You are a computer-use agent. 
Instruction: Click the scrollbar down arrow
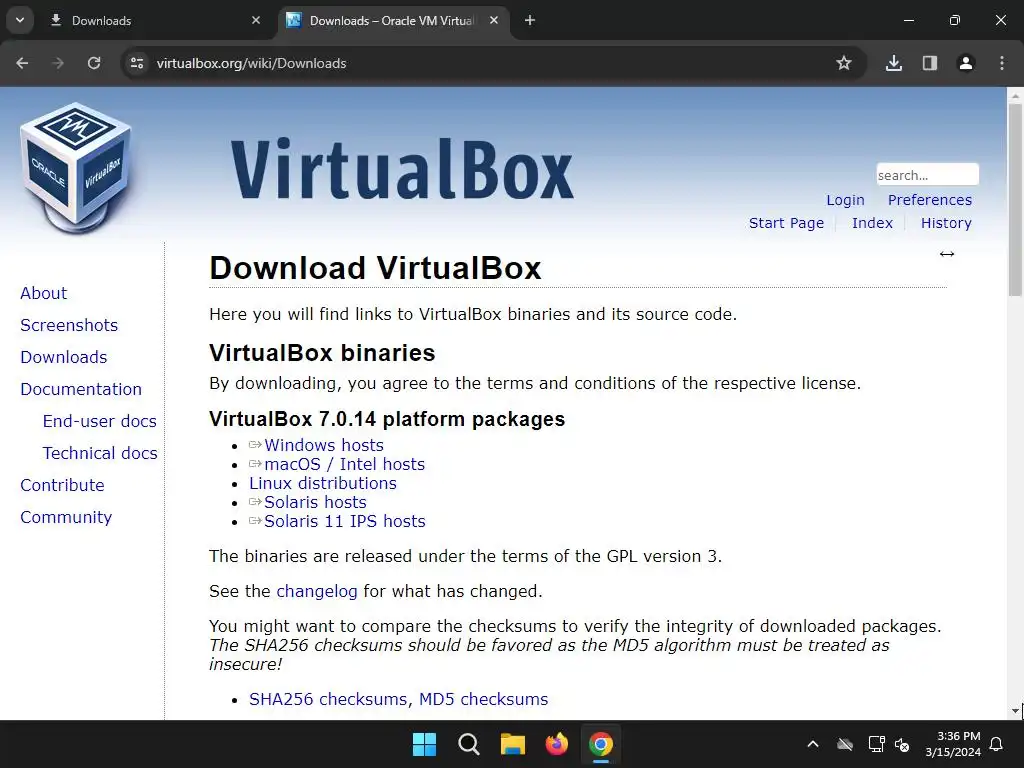pyautogui.click(x=1015, y=711)
